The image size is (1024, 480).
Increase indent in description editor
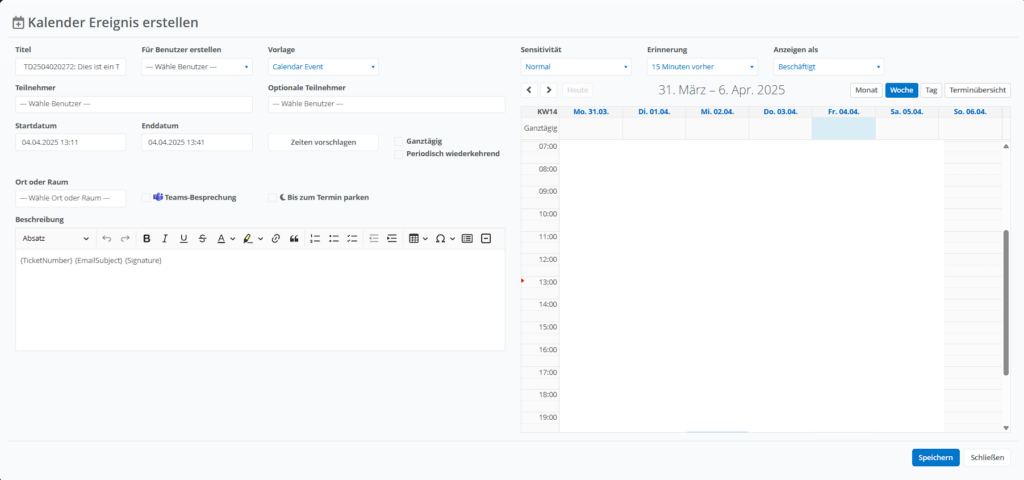pyautogui.click(x=392, y=239)
